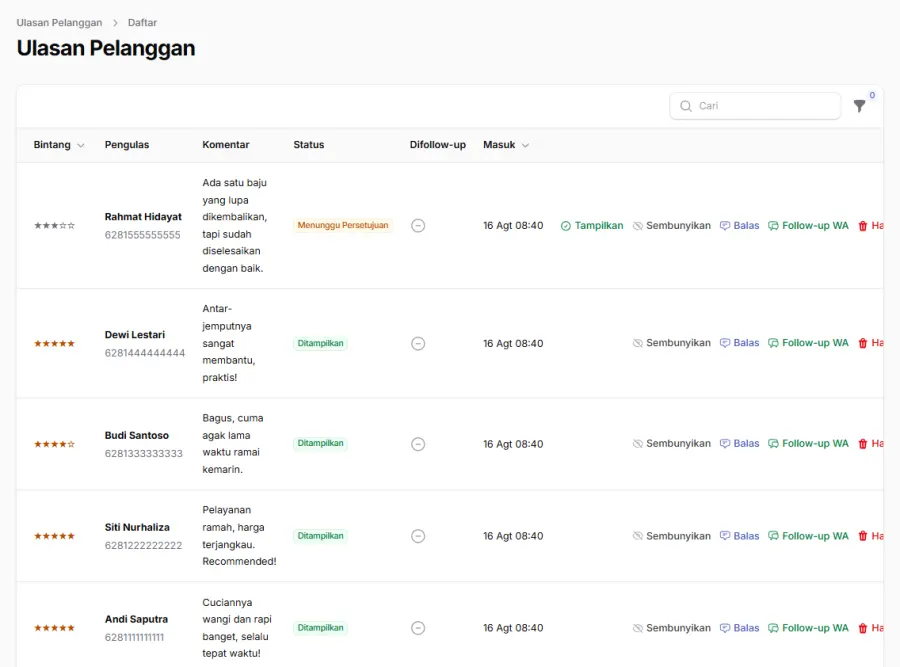This screenshot has width=900, height=667.
Task: Click Balas for Rahmat Hidayat's review
Action: (739, 226)
